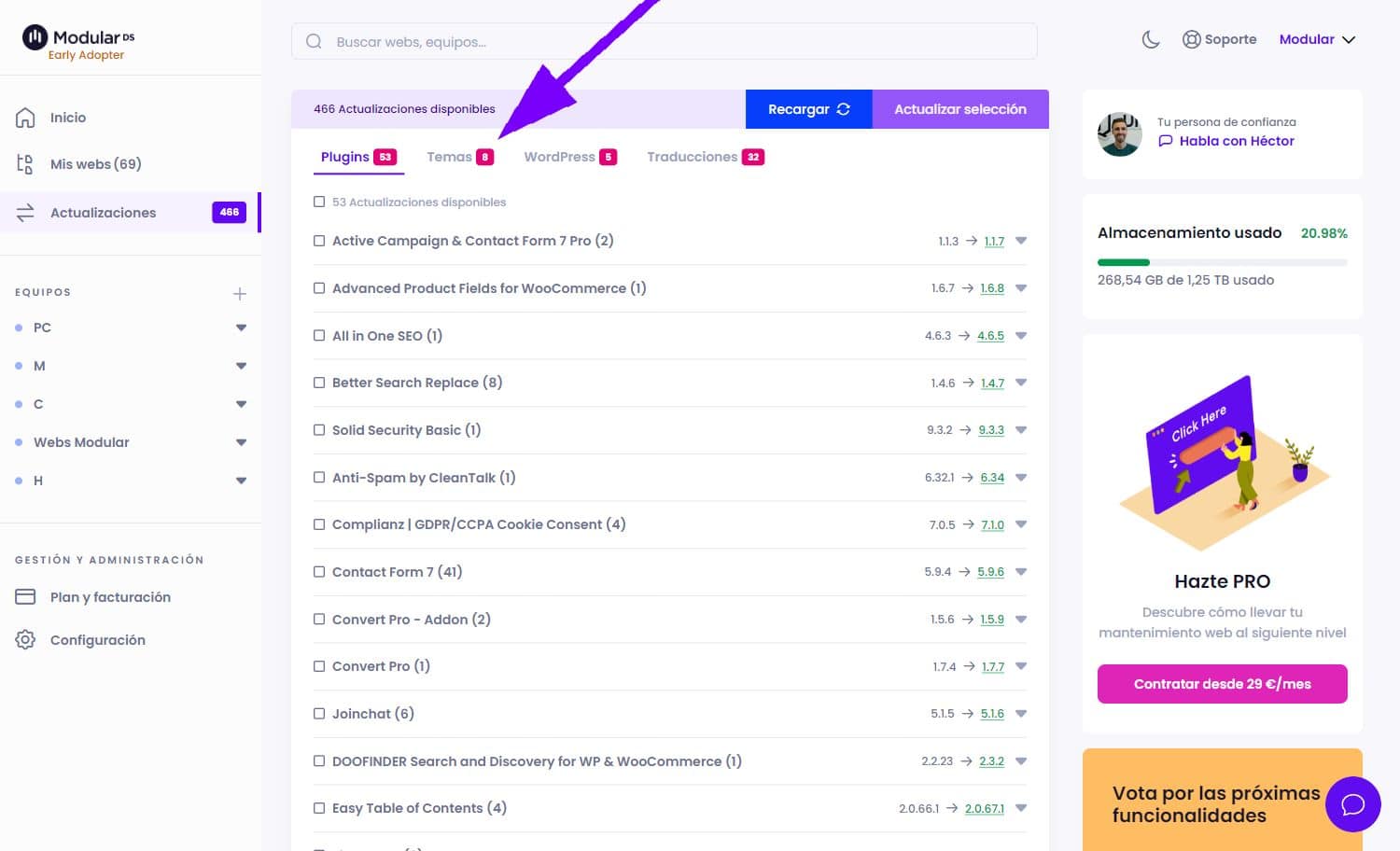Viewport: 1400px width, 851px height.
Task: Open Mis webs (69) menu item
Action: point(96,164)
